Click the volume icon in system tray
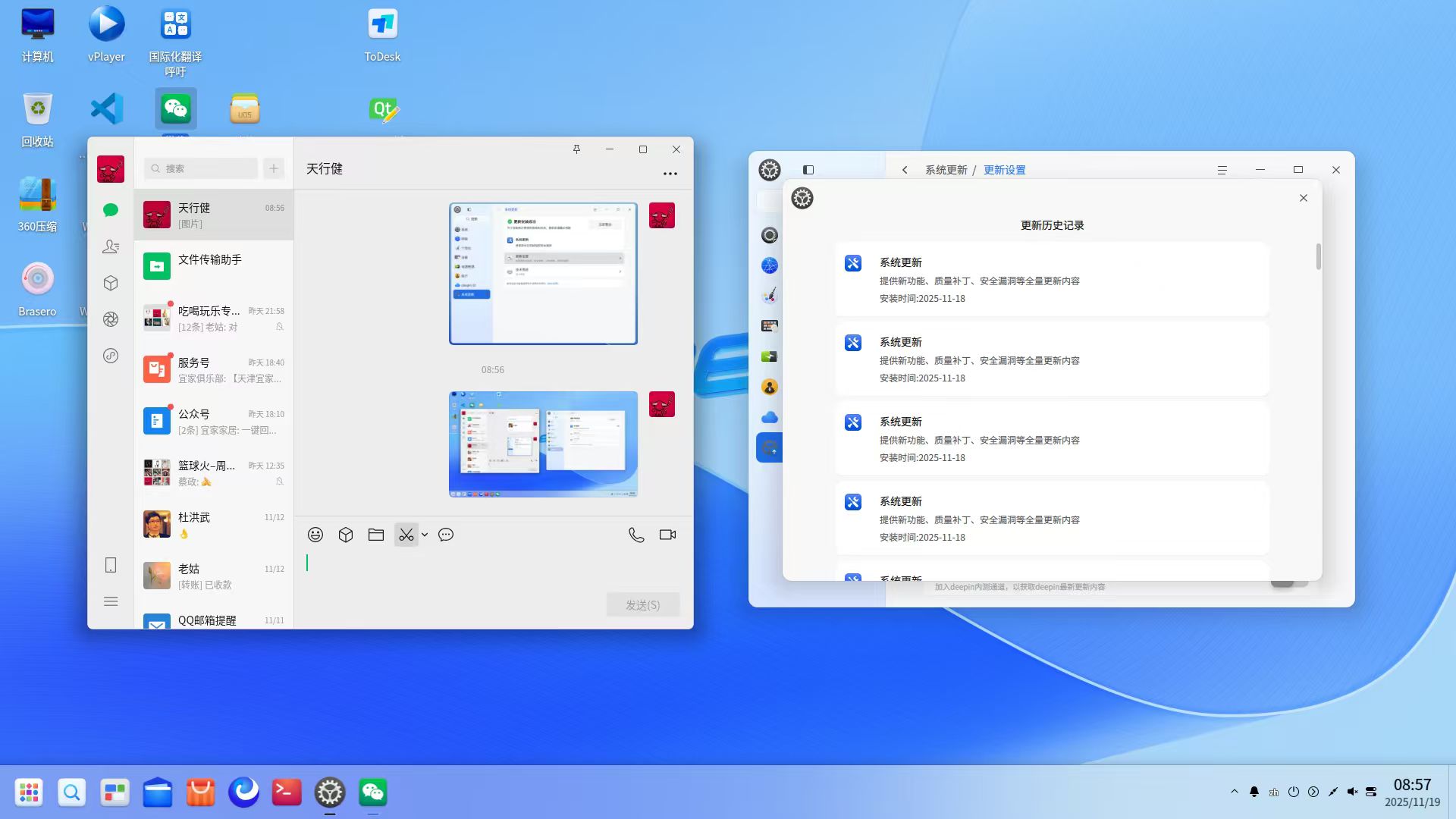Screen dimensions: 1456x819 click(x=1352, y=792)
